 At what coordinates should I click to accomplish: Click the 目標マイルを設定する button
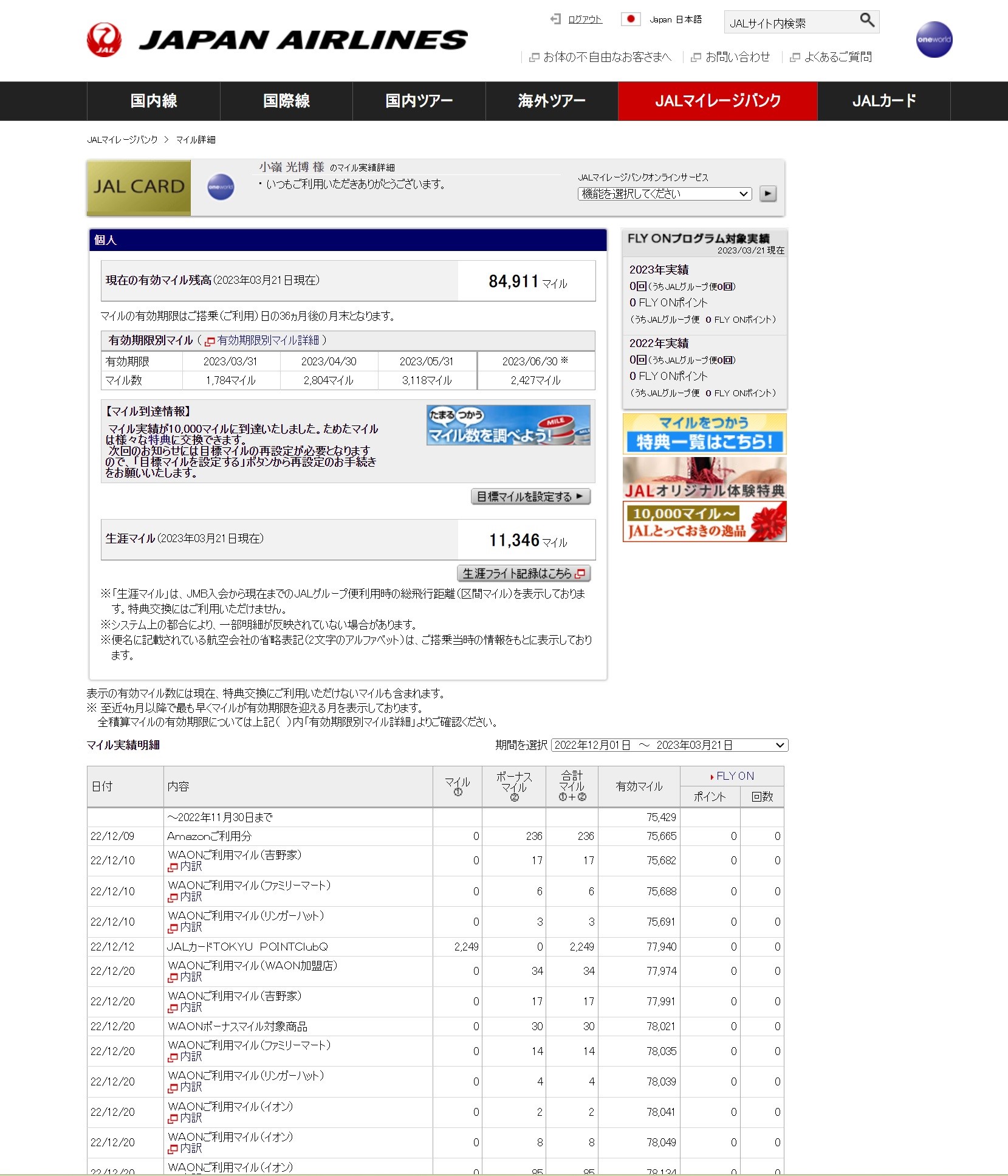click(x=530, y=497)
